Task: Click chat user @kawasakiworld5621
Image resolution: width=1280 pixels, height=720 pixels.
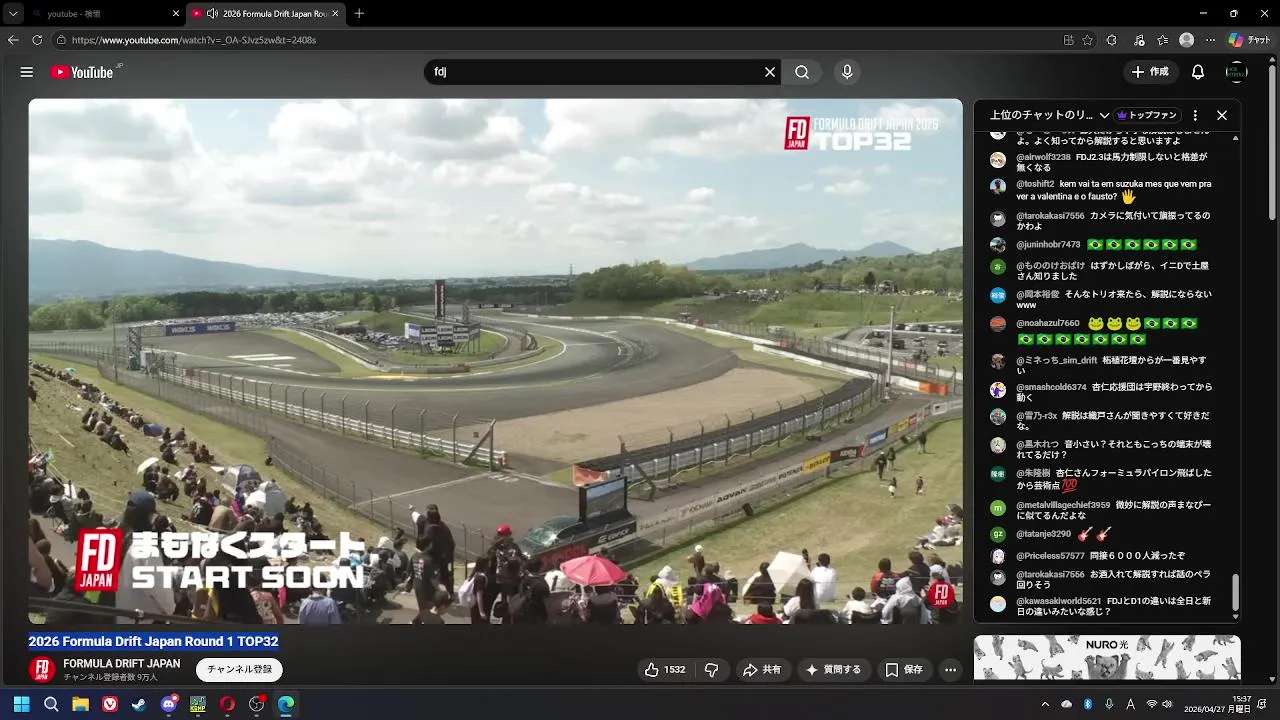Action: coord(1058,601)
